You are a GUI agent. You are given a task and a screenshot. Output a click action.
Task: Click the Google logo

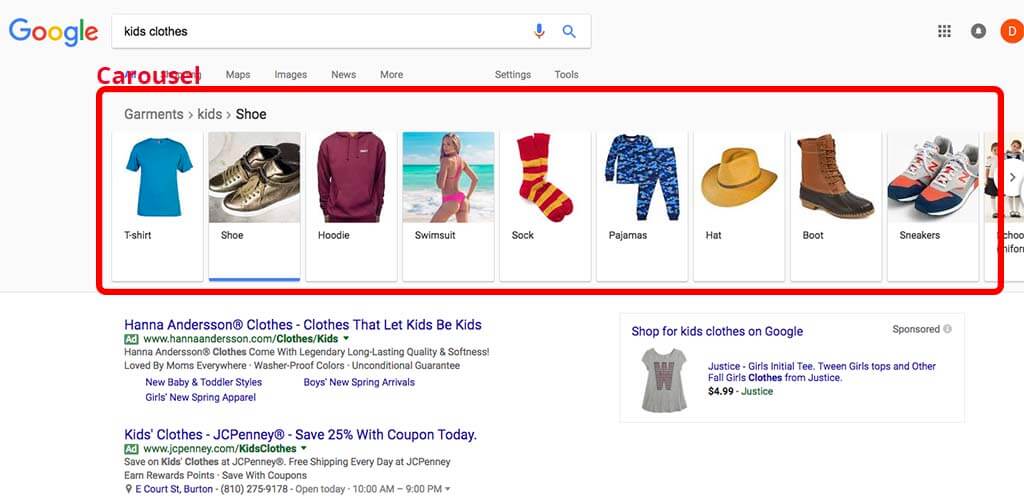(x=54, y=32)
